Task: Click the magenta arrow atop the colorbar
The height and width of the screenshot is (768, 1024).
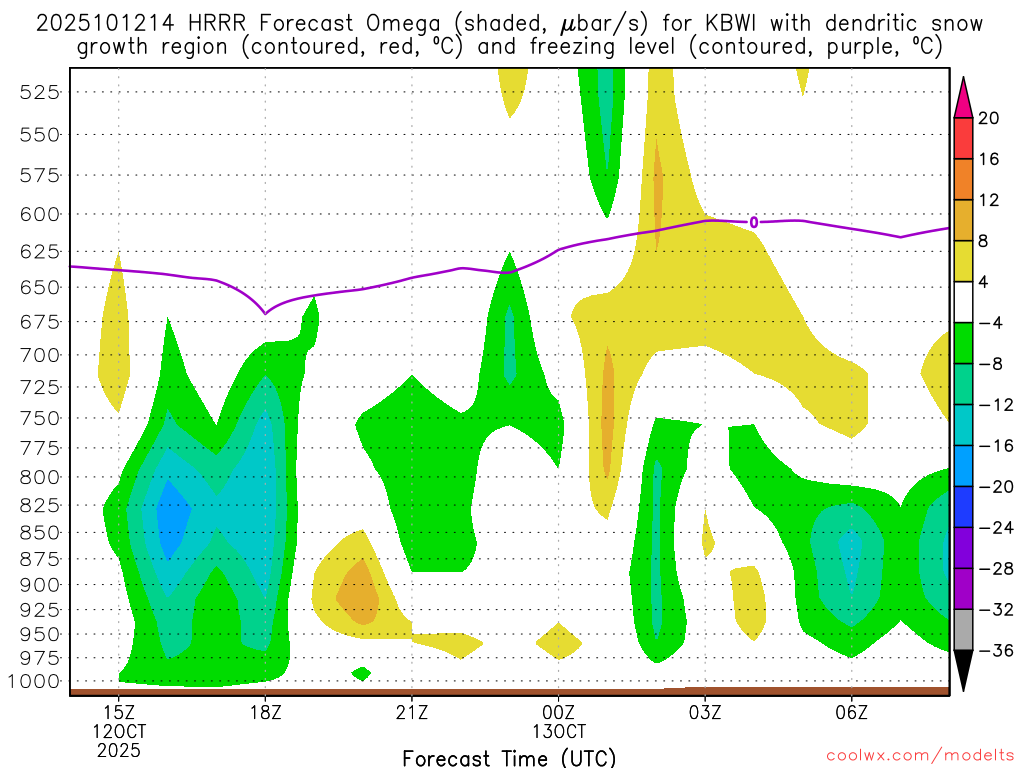Action: coord(963,98)
